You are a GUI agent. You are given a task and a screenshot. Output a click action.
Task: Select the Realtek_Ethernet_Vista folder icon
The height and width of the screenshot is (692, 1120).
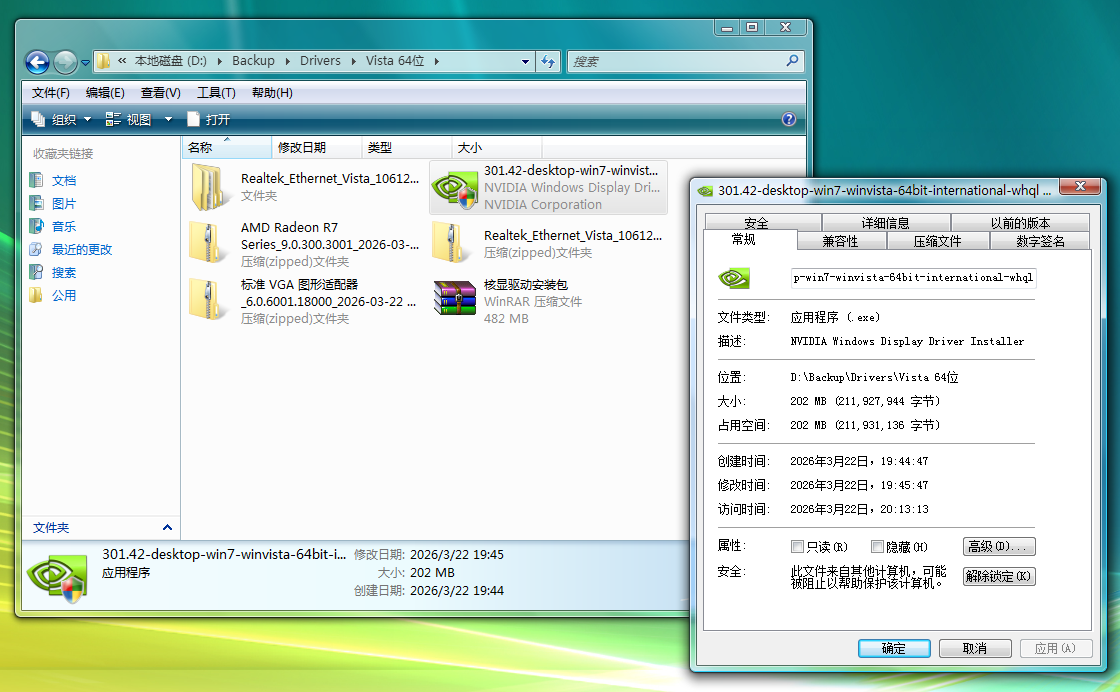coord(210,187)
